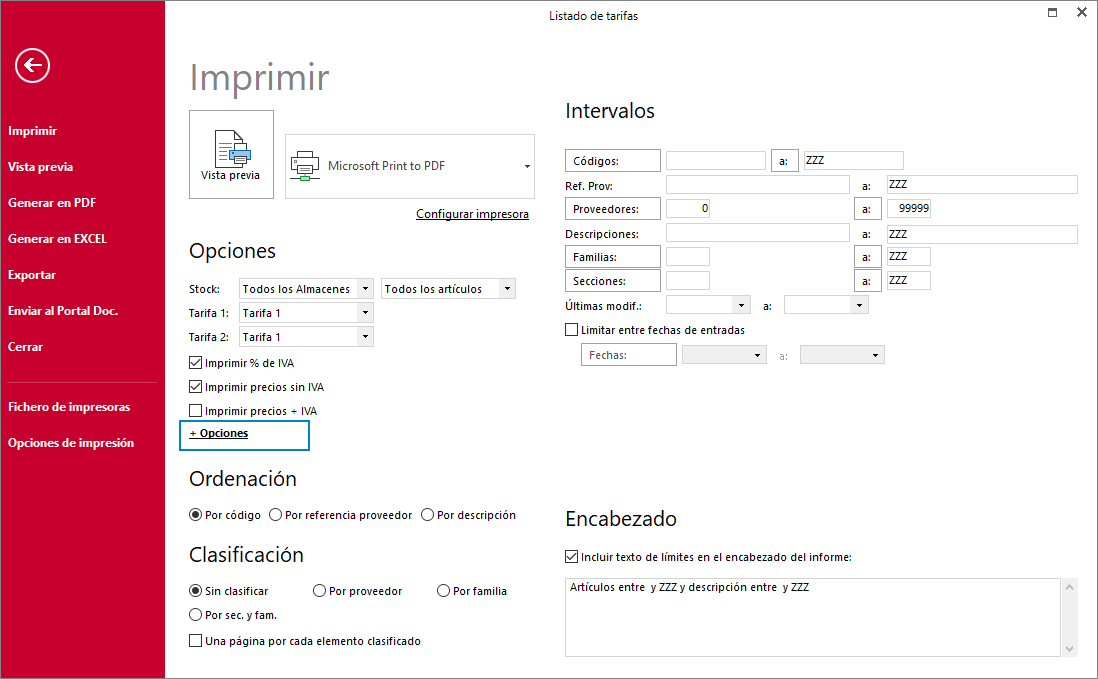Close the Listado de tarifas window
The image size is (1098, 679).
pyautogui.click(x=1081, y=13)
